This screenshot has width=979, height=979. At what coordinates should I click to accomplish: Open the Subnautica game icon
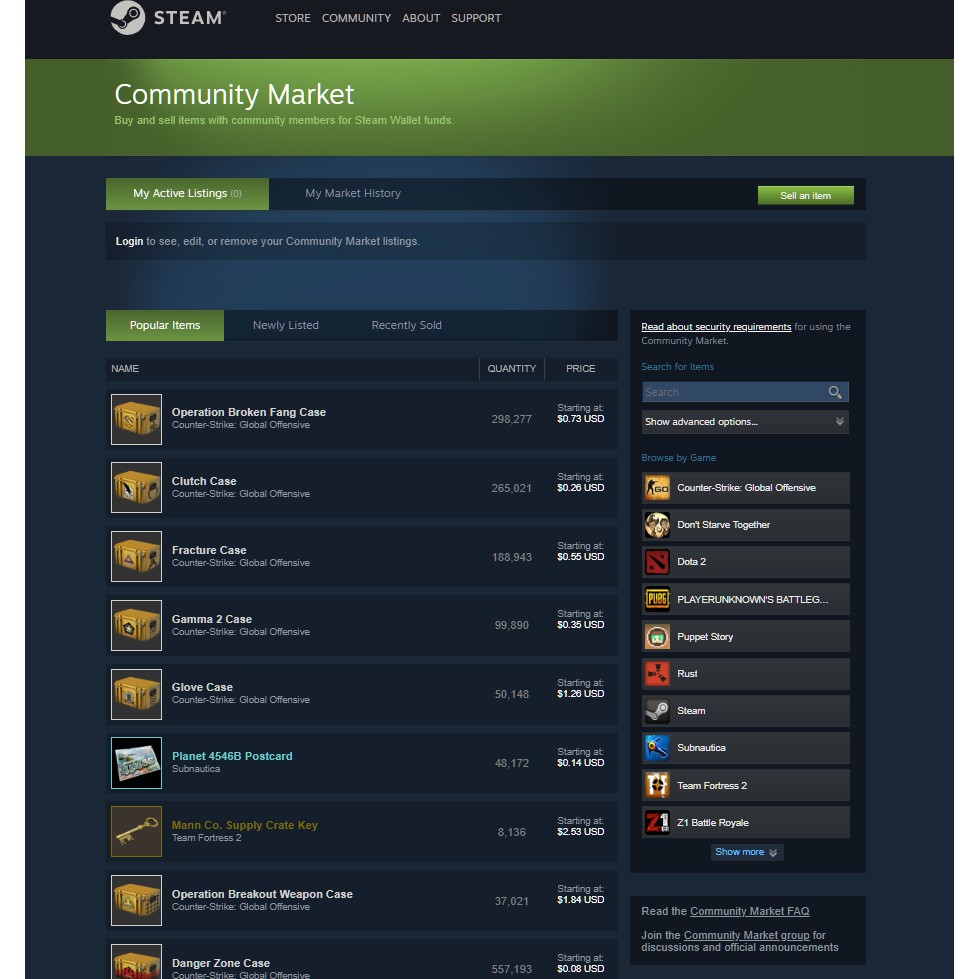pyautogui.click(x=657, y=748)
